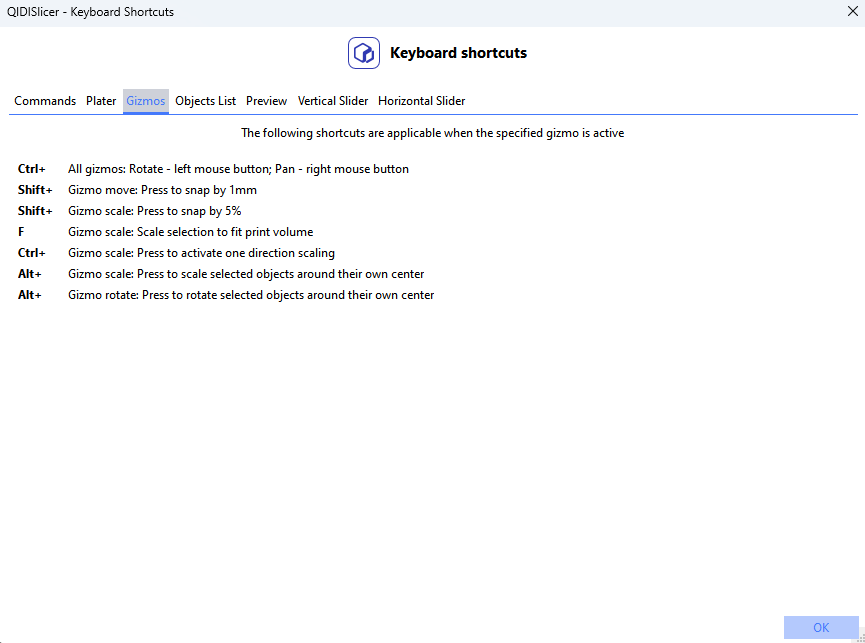Click the "Gizmo move: snap by 1mm" entry
This screenshot has height=643, width=865.
(162, 190)
